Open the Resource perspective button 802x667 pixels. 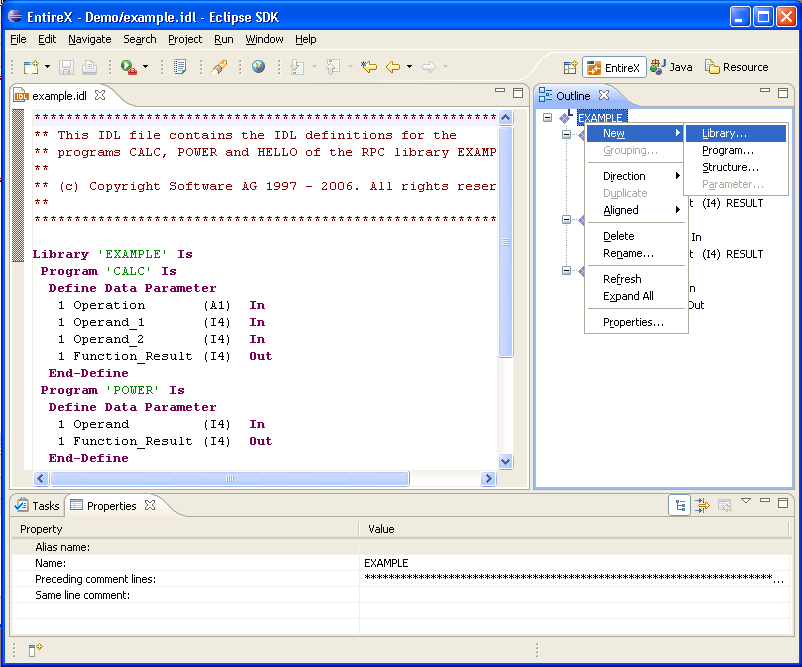pos(737,67)
